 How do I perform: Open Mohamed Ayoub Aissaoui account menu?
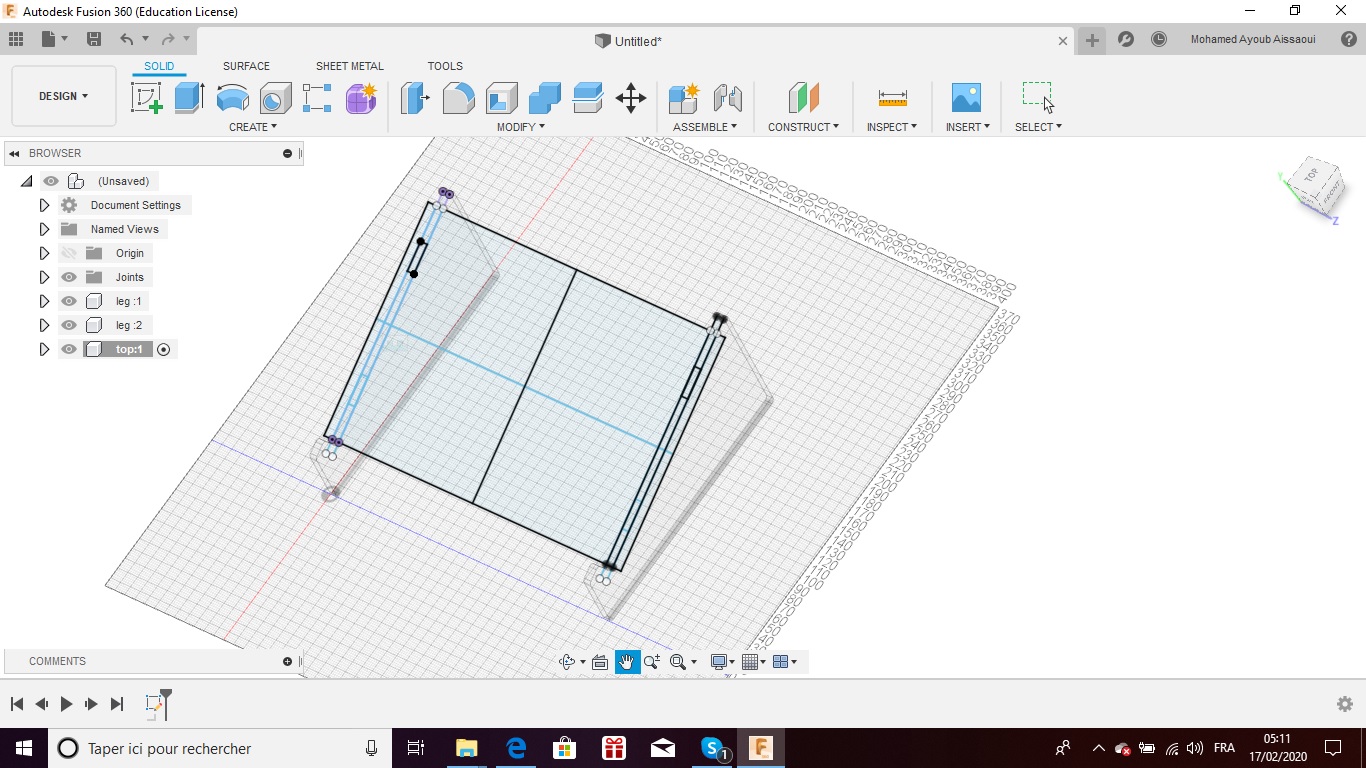[x=1253, y=39]
